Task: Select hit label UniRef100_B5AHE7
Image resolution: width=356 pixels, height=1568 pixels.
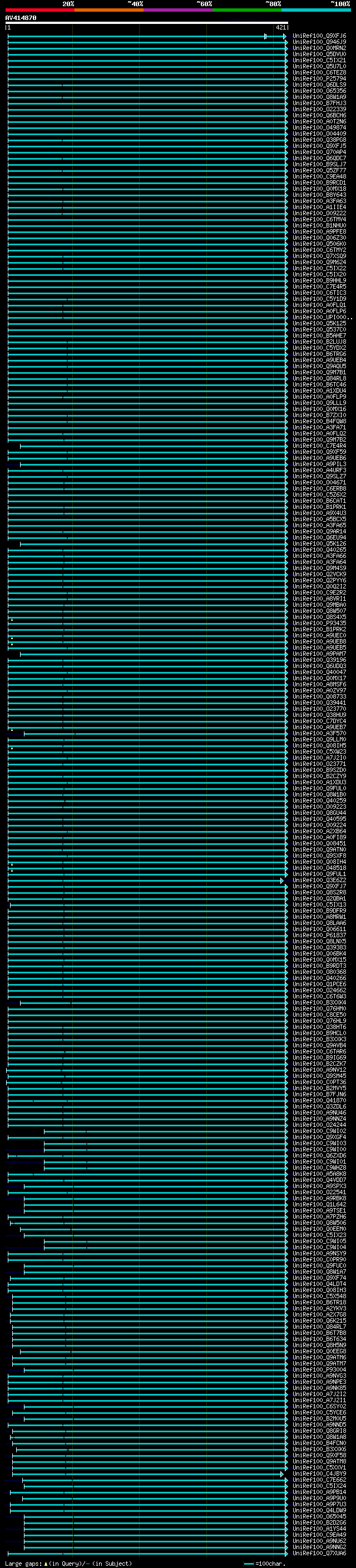Action: (x=319, y=335)
